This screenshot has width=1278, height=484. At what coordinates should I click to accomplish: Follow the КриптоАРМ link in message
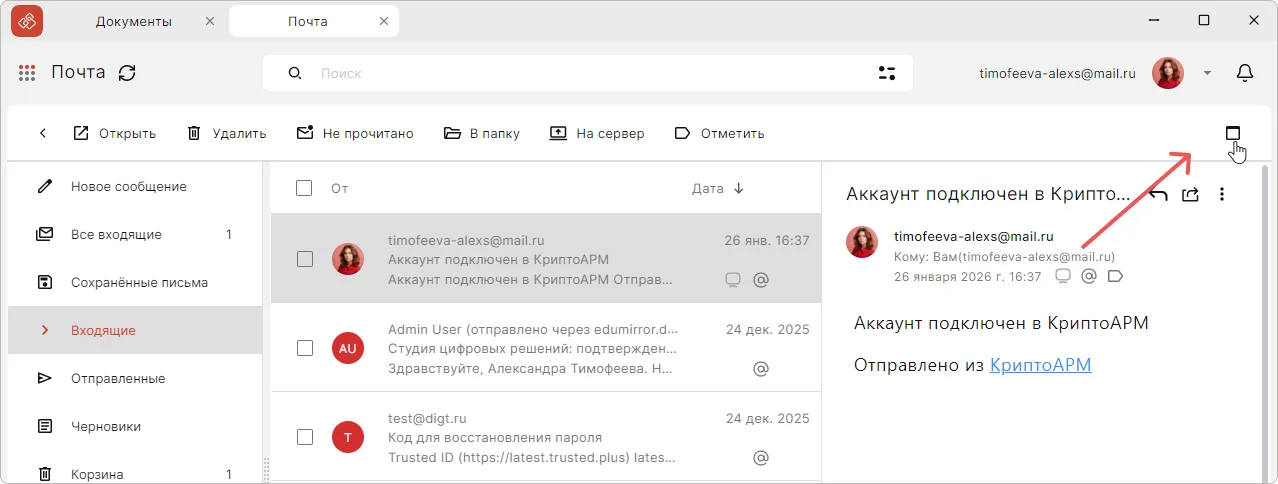point(1040,365)
